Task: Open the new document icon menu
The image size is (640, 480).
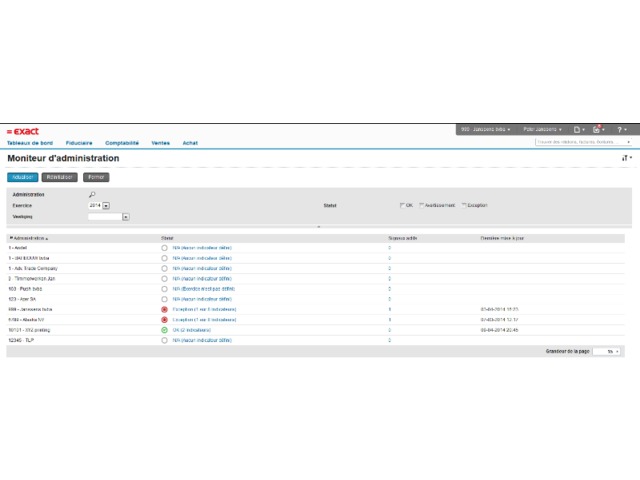Action: pos(579,129)
